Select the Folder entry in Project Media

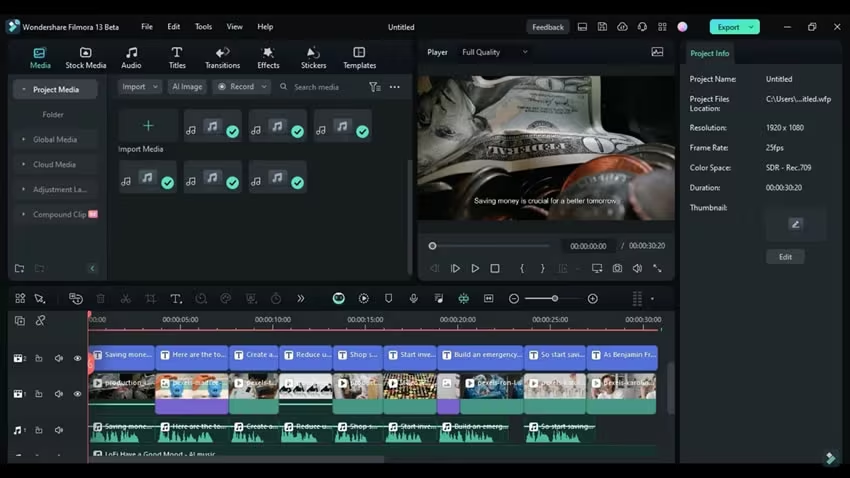[x=53, y=114]
